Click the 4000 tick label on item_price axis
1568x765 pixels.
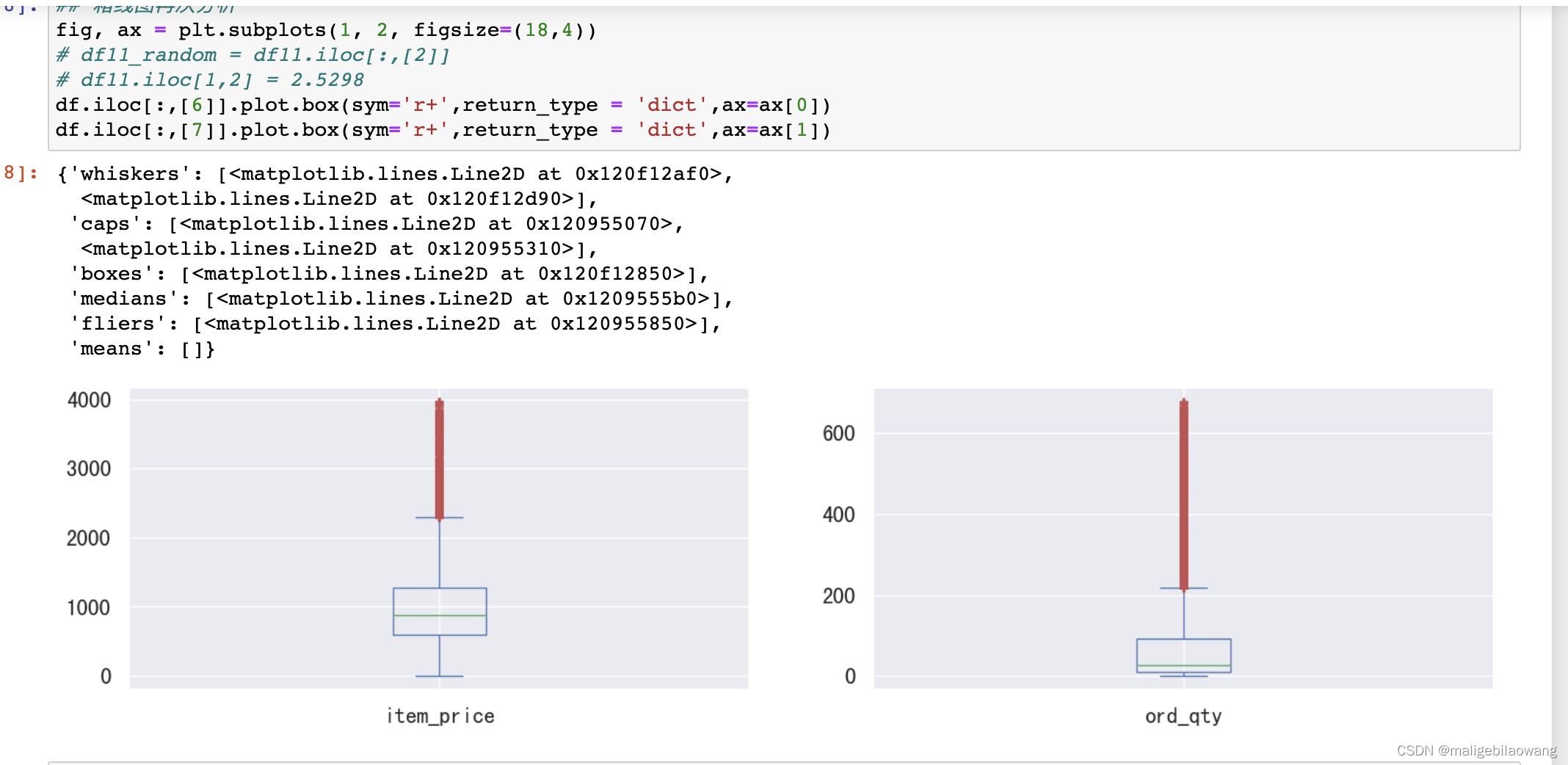tap(89, 400)
